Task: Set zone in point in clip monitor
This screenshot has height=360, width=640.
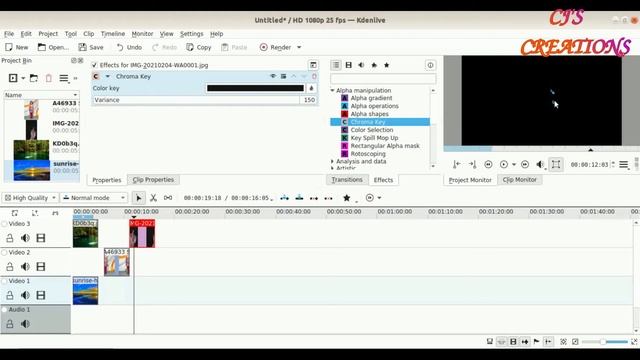Action: coord(457,164)
